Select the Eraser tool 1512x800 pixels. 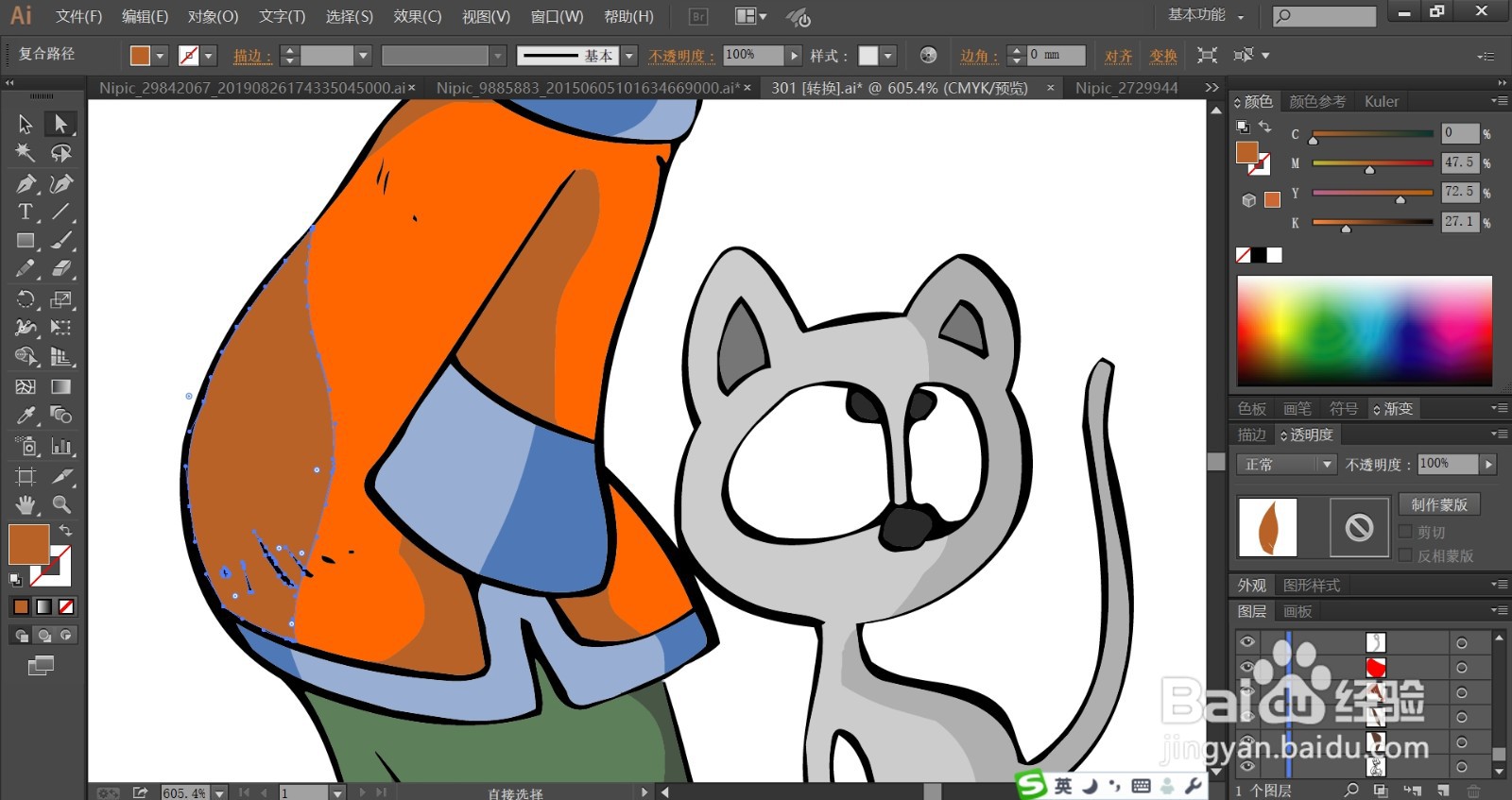pos(60,269)
